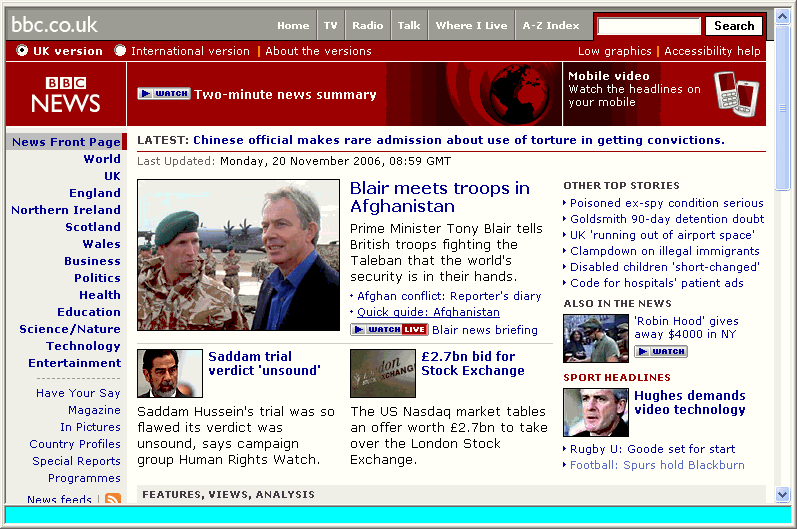Screen dimensions: 797x529
Task: Click the bbc.co.uk logo at top left
Action: coord(55,25)
